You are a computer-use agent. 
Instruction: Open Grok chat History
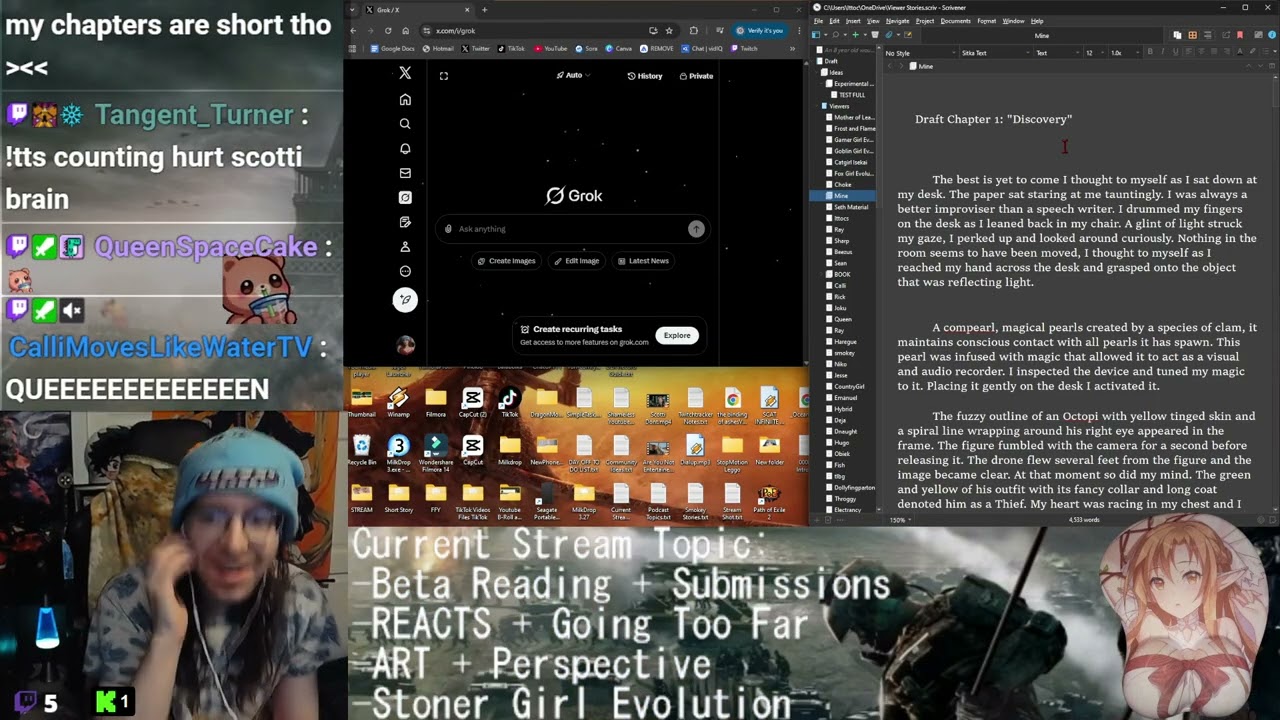(x=645, y=76)
